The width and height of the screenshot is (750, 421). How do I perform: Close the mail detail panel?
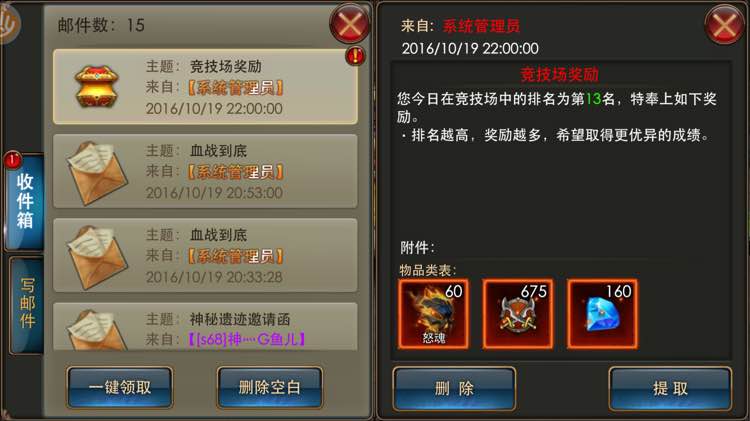(725, 24)
